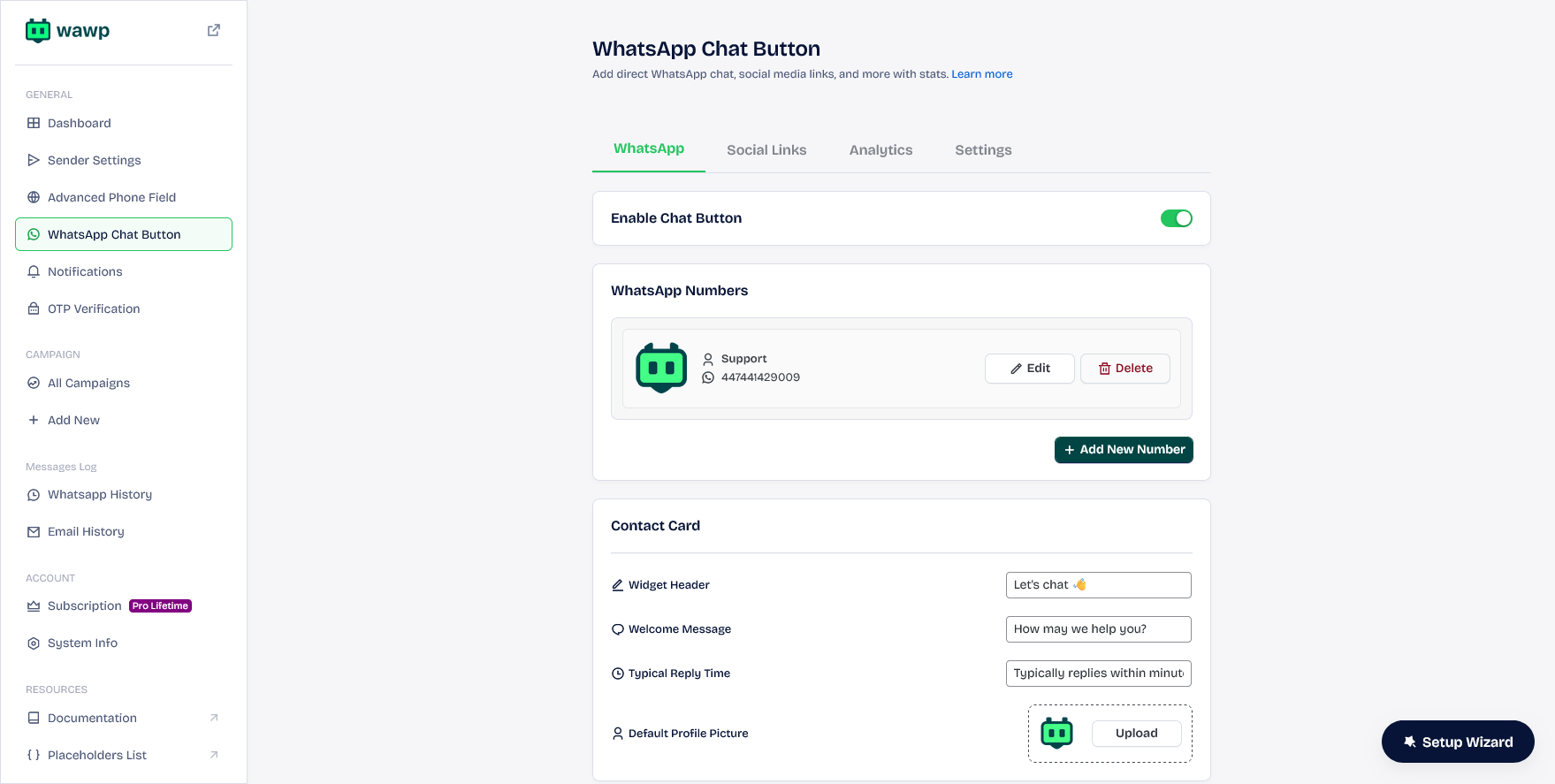Click the person icon beside Support
The height and width of the screenshot is (784, 1555).
[708, 359]
